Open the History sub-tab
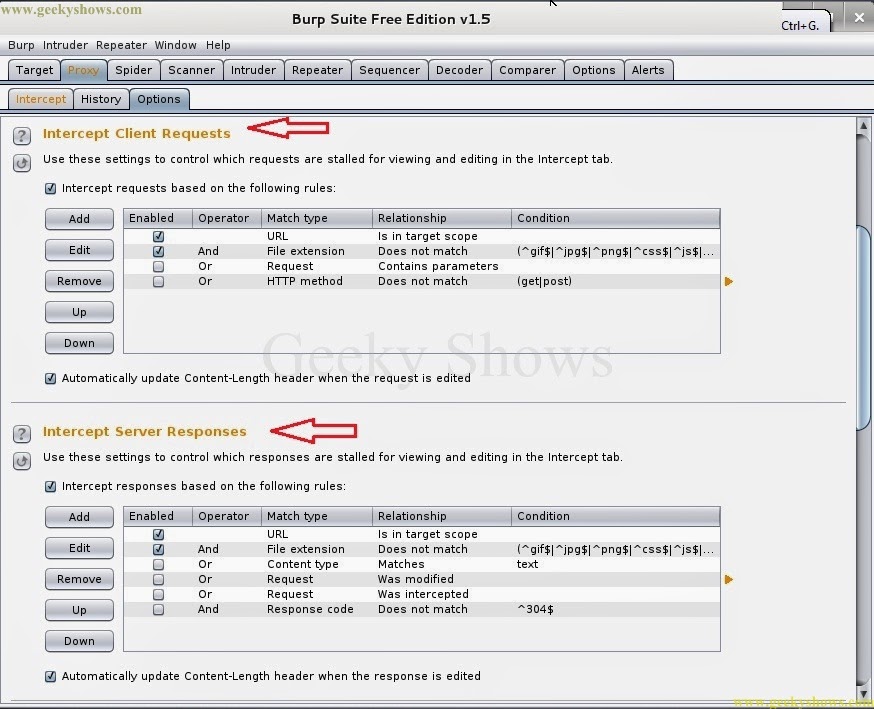Viewport: 874px width, 709px height. point(101,99)
